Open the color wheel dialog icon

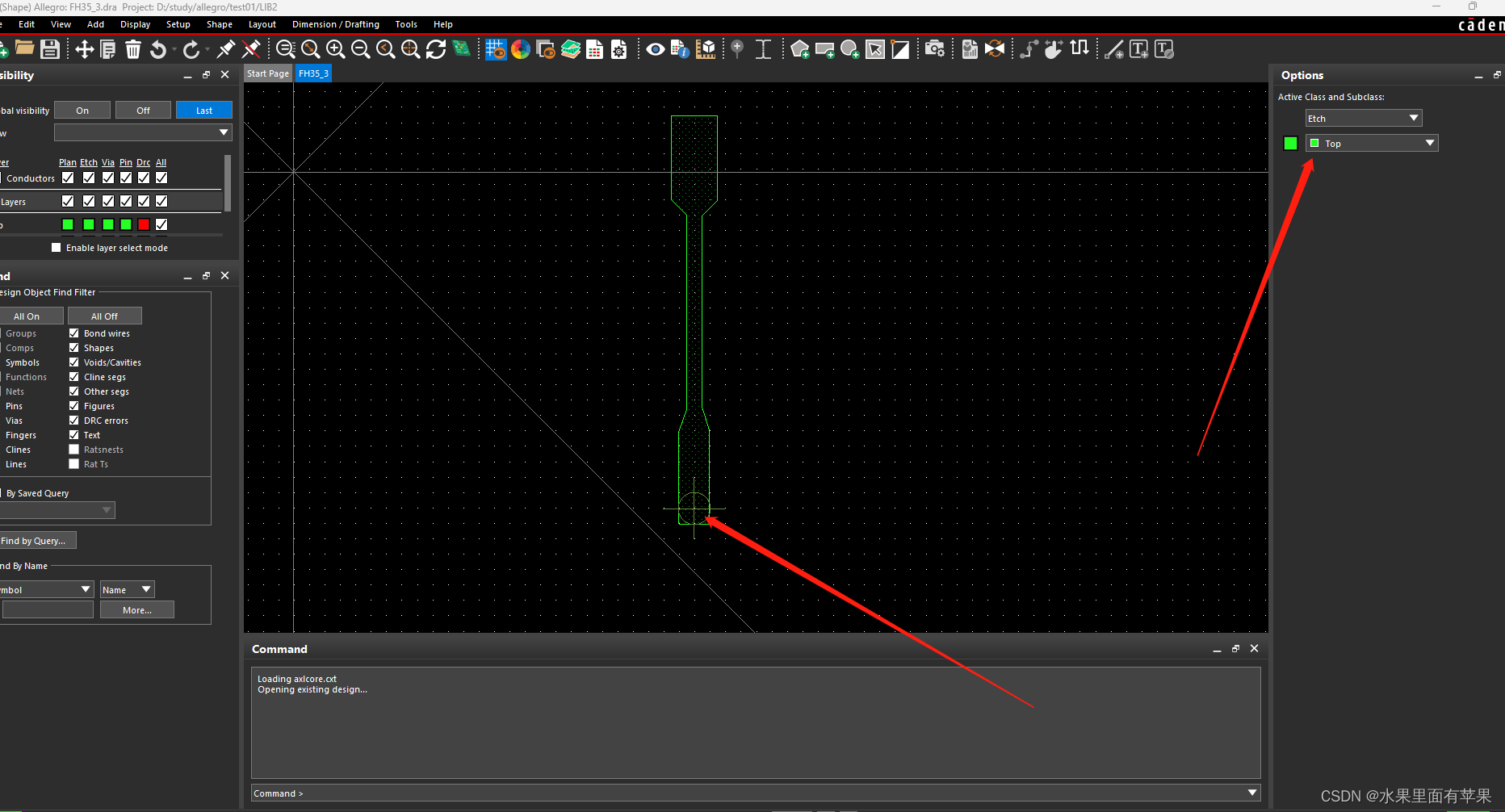click(x=521, y=49)
